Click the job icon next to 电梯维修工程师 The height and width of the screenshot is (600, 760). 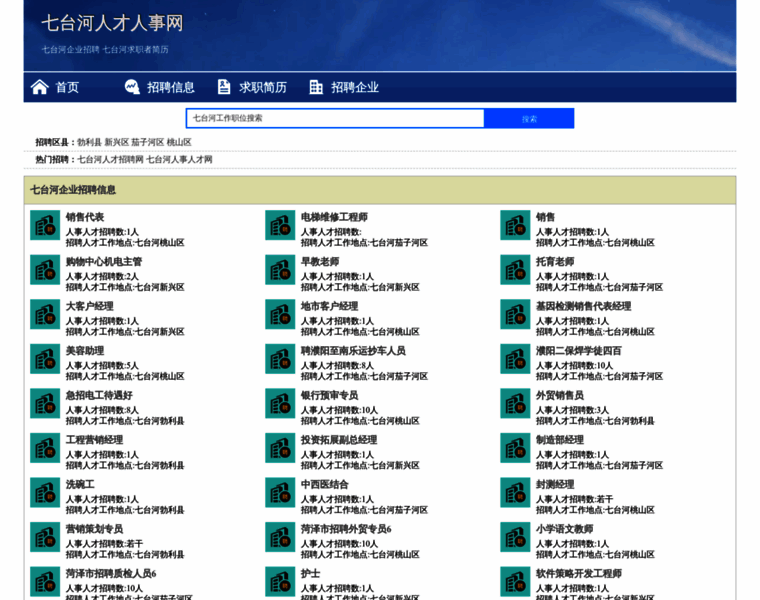coord(280,225)
